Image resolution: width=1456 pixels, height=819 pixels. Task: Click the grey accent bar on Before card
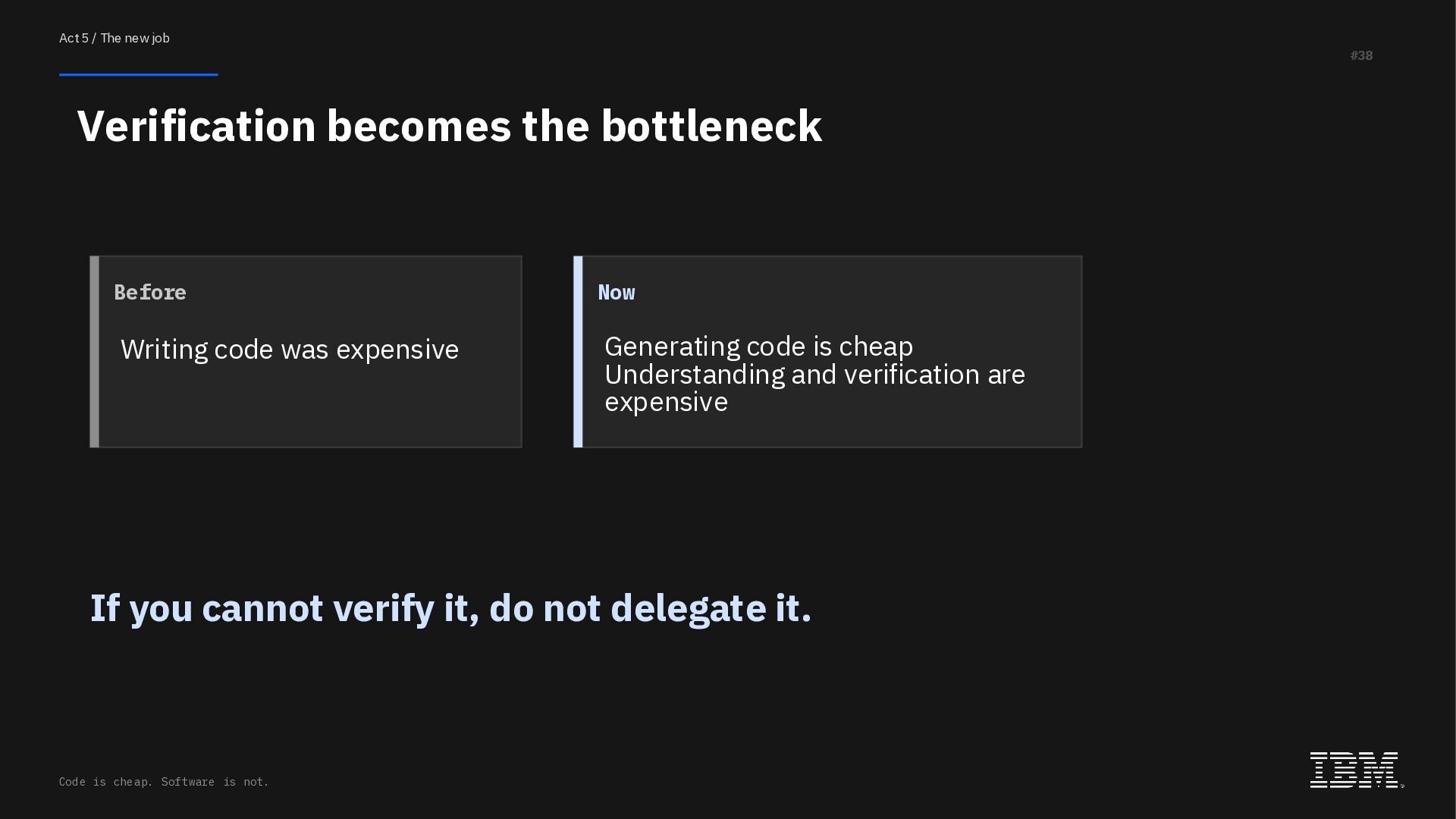coord(95,352)
